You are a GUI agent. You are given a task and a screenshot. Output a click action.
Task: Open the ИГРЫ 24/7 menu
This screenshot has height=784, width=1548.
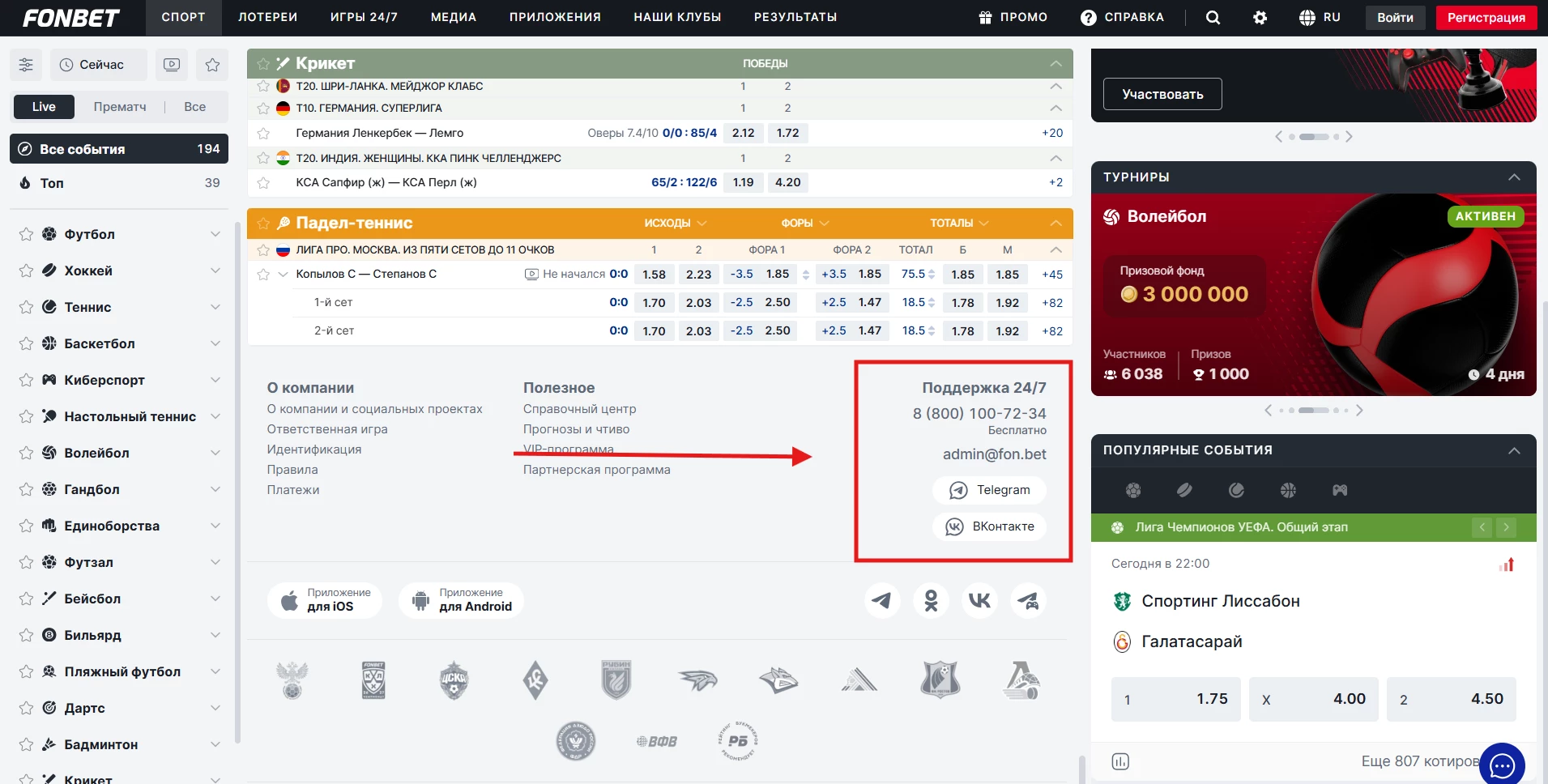365,17
